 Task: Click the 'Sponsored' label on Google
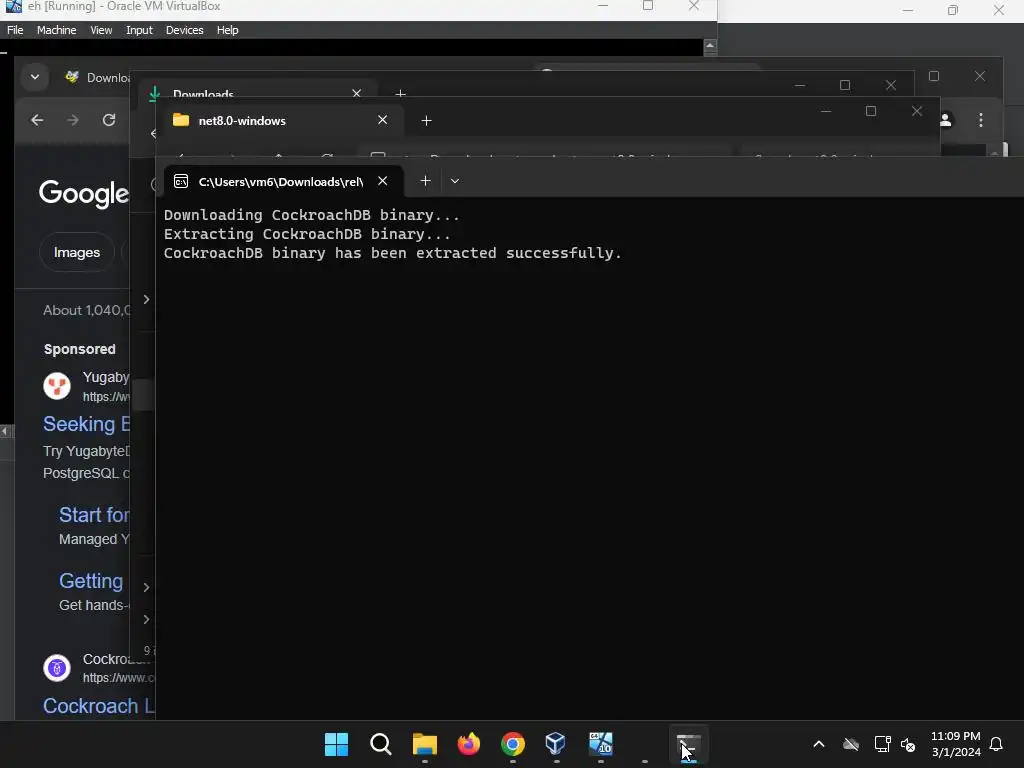click(80, 349)
